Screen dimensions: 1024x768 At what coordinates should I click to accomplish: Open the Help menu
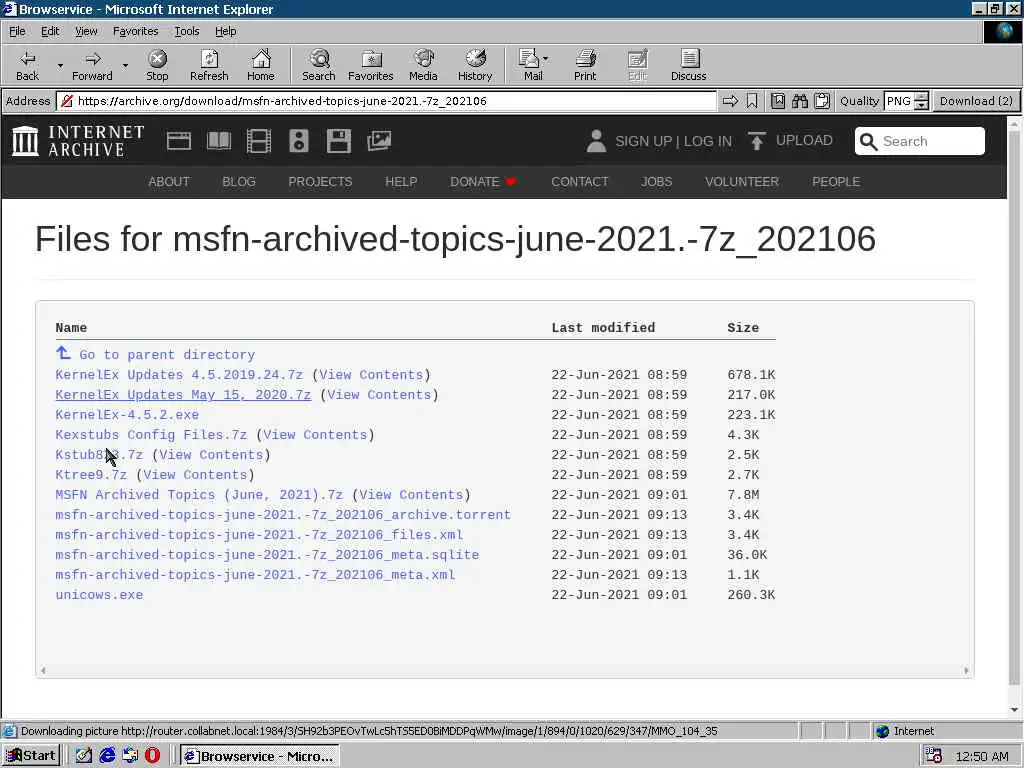225,31
